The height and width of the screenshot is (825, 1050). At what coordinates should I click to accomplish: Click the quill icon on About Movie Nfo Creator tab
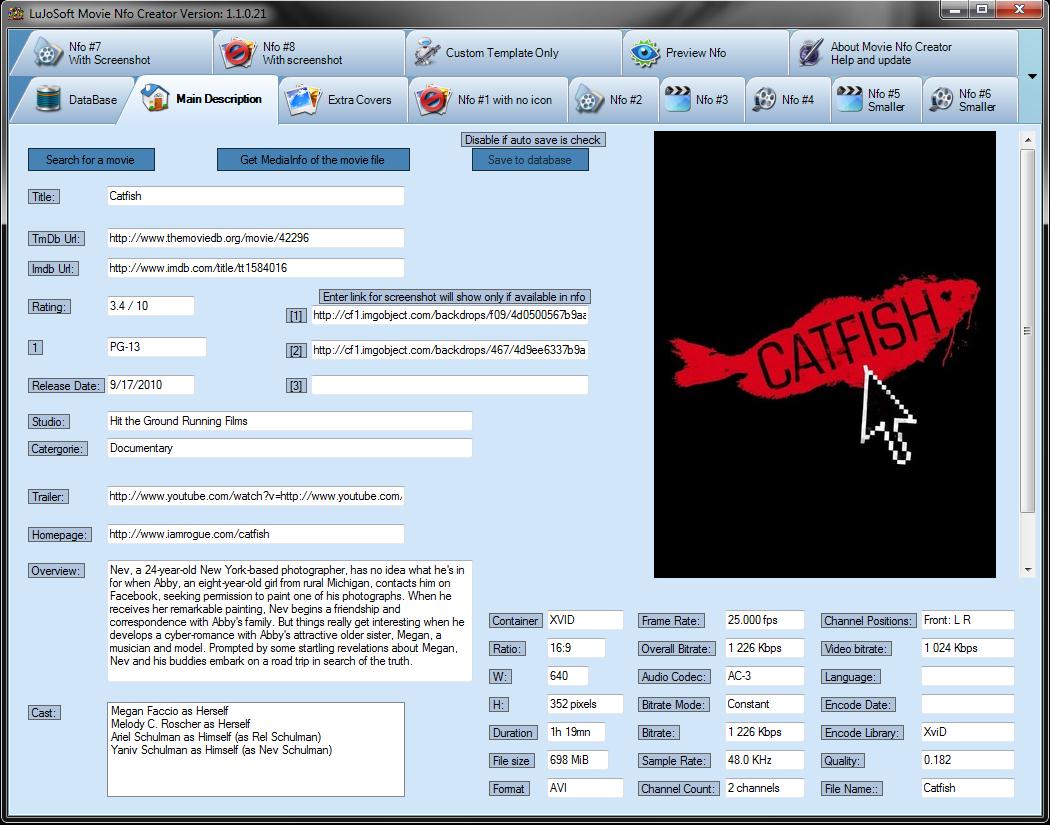pyautogui.click(x=811, y=53)
